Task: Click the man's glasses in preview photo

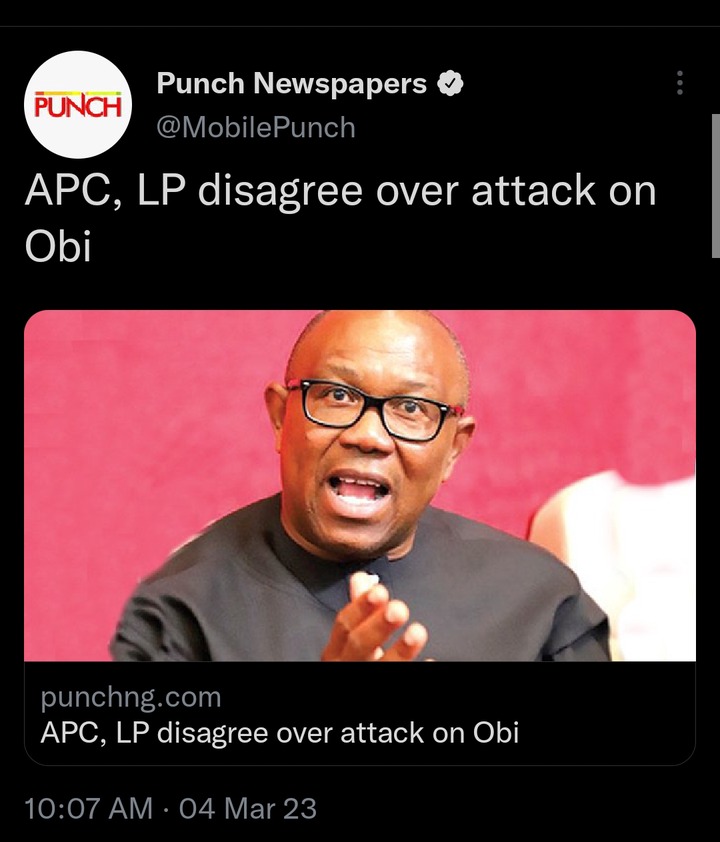Action: (x=373, y=409)
